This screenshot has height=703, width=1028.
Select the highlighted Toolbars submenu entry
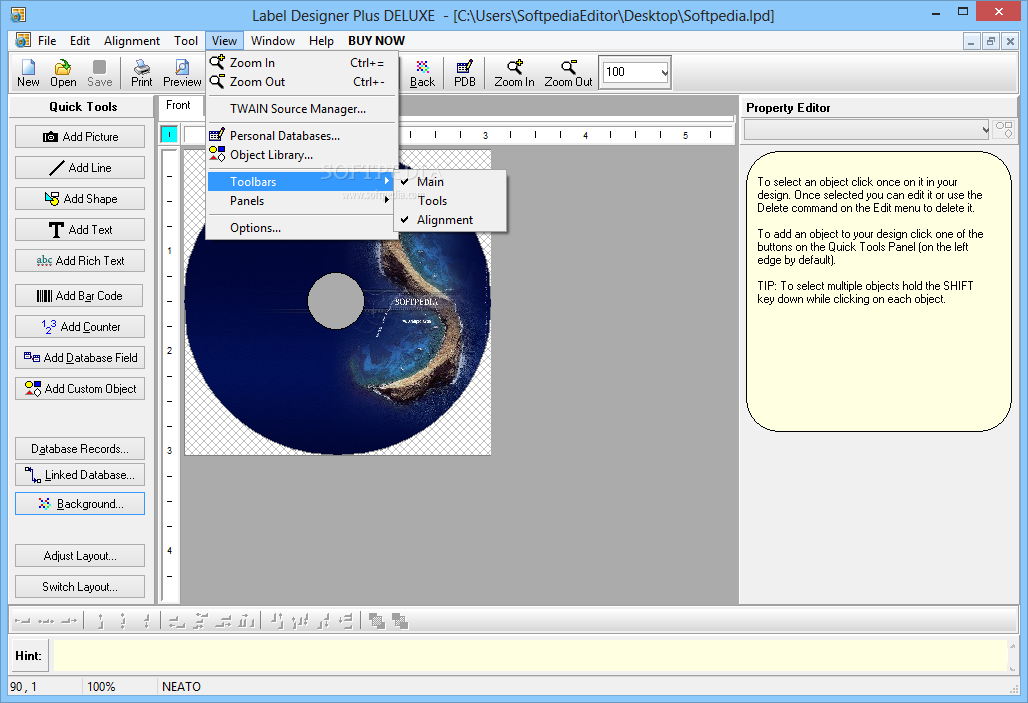click(302, 182)
